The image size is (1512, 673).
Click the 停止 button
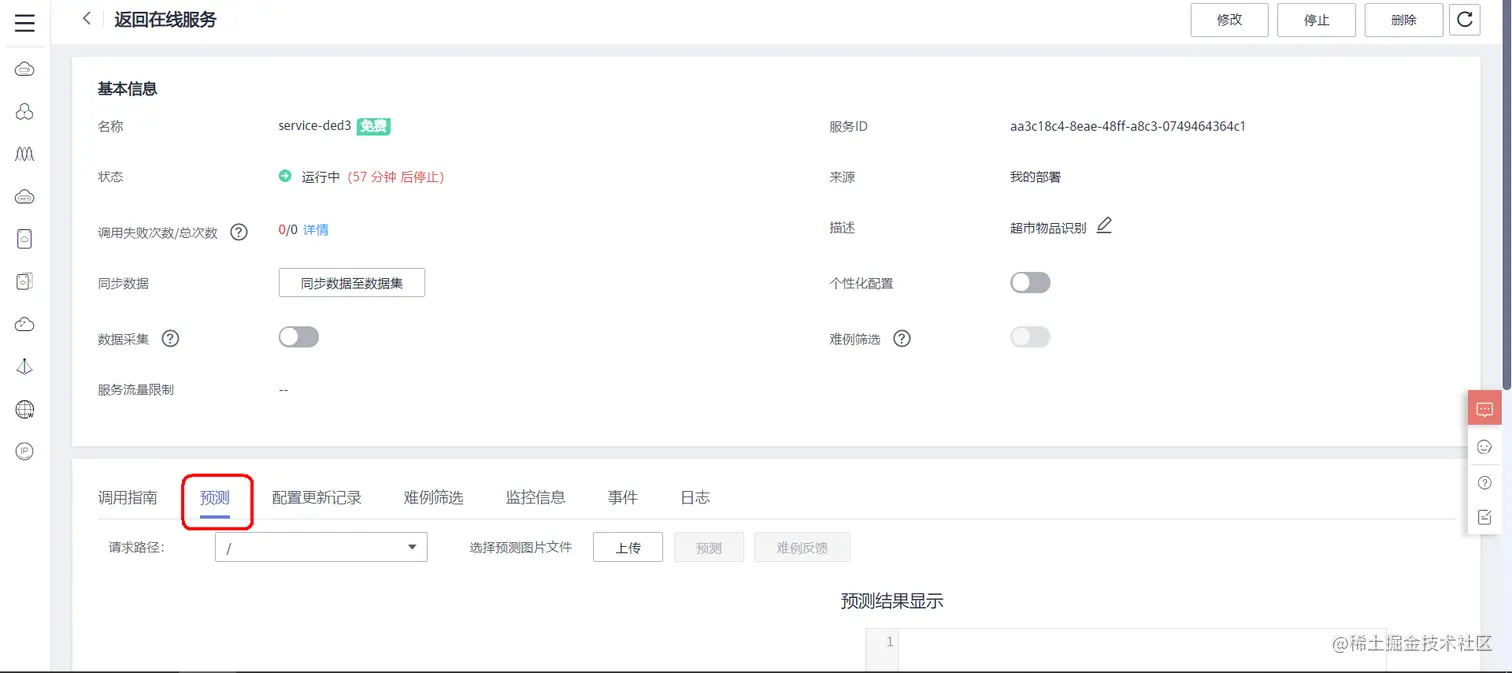click(x=1316, y=20)
